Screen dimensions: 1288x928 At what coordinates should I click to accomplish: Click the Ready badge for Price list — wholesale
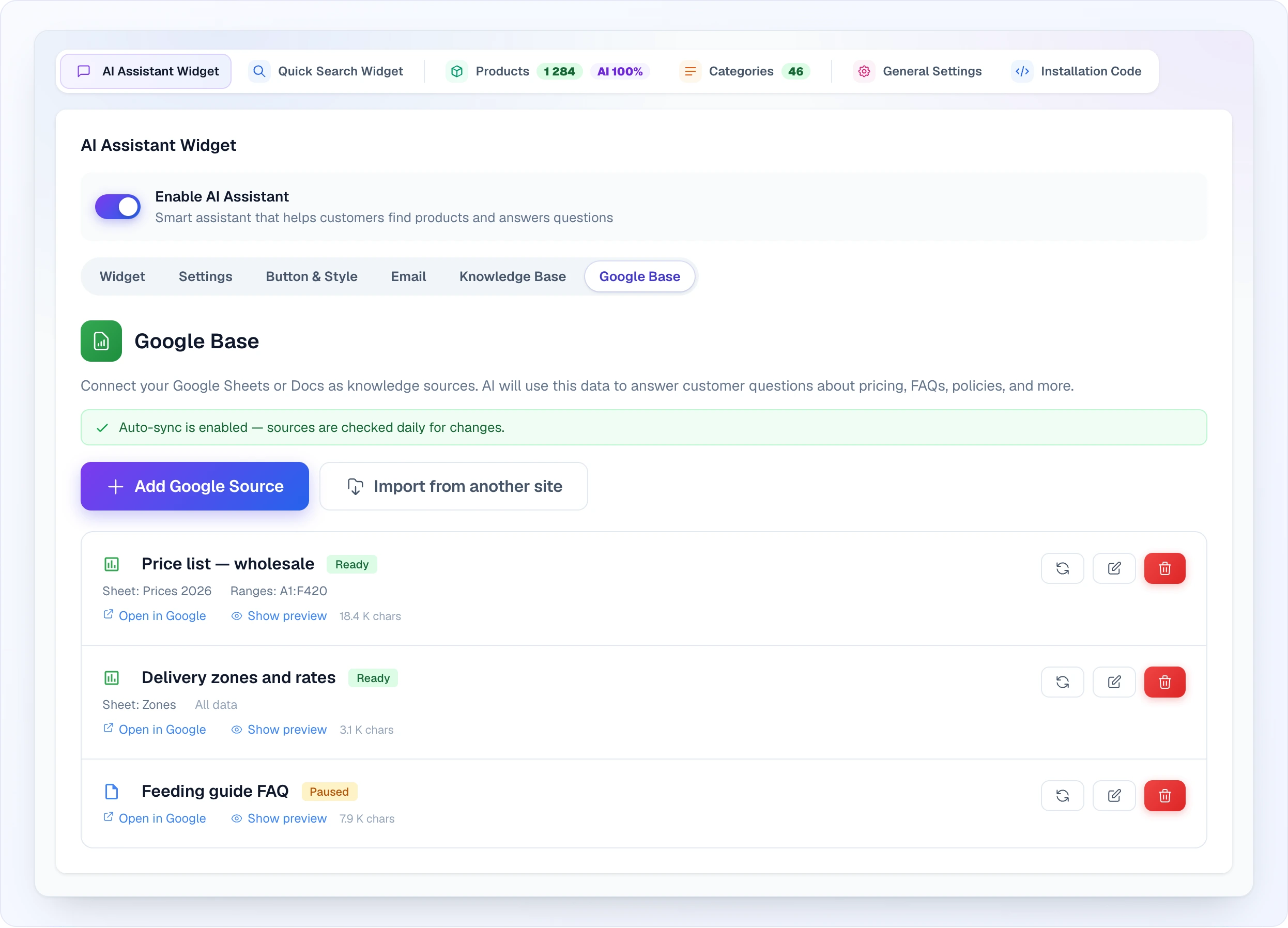(351, 565)
